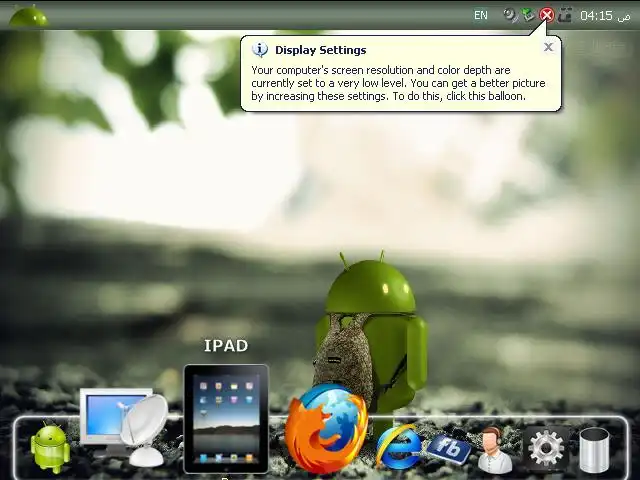Click the green Safely Remove Hardware tray icon

[x=528, y=16]
